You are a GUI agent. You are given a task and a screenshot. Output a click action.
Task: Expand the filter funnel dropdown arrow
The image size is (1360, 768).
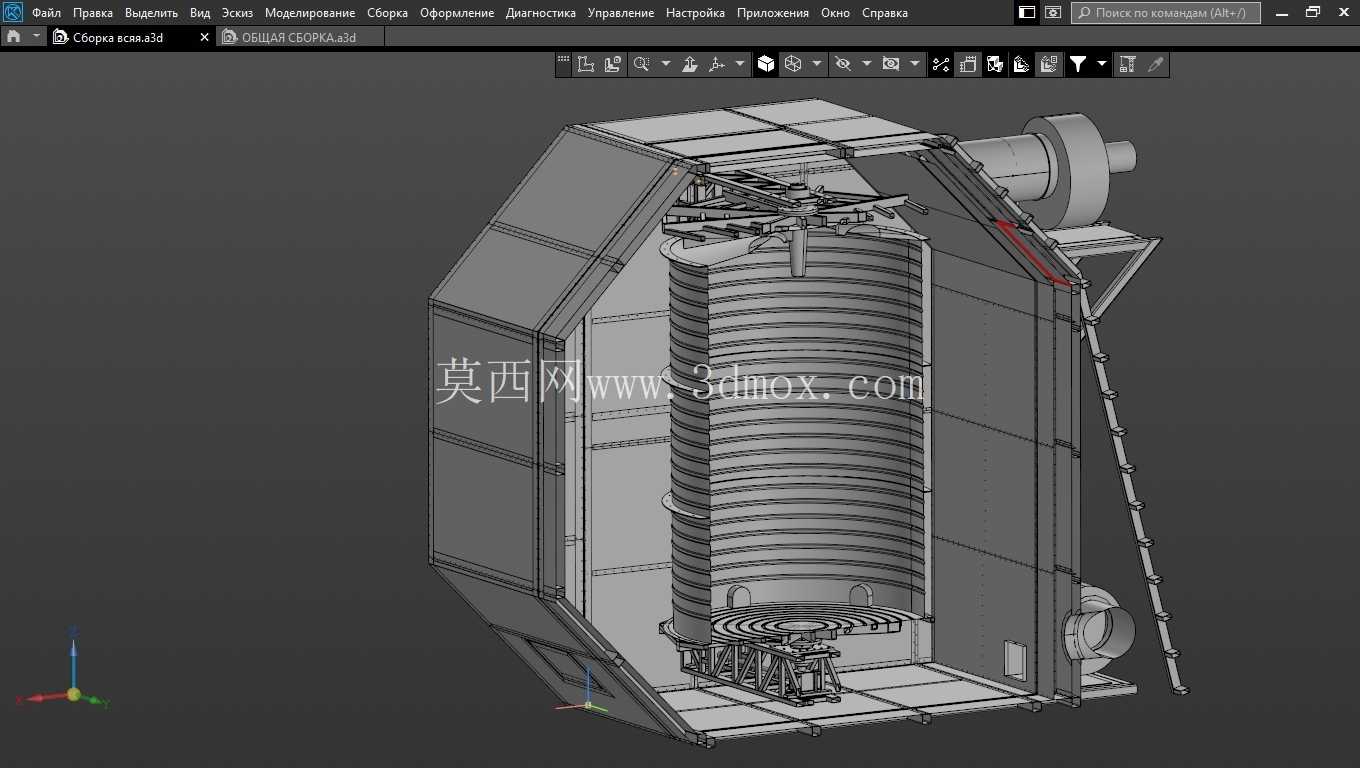click(1102, 64)
